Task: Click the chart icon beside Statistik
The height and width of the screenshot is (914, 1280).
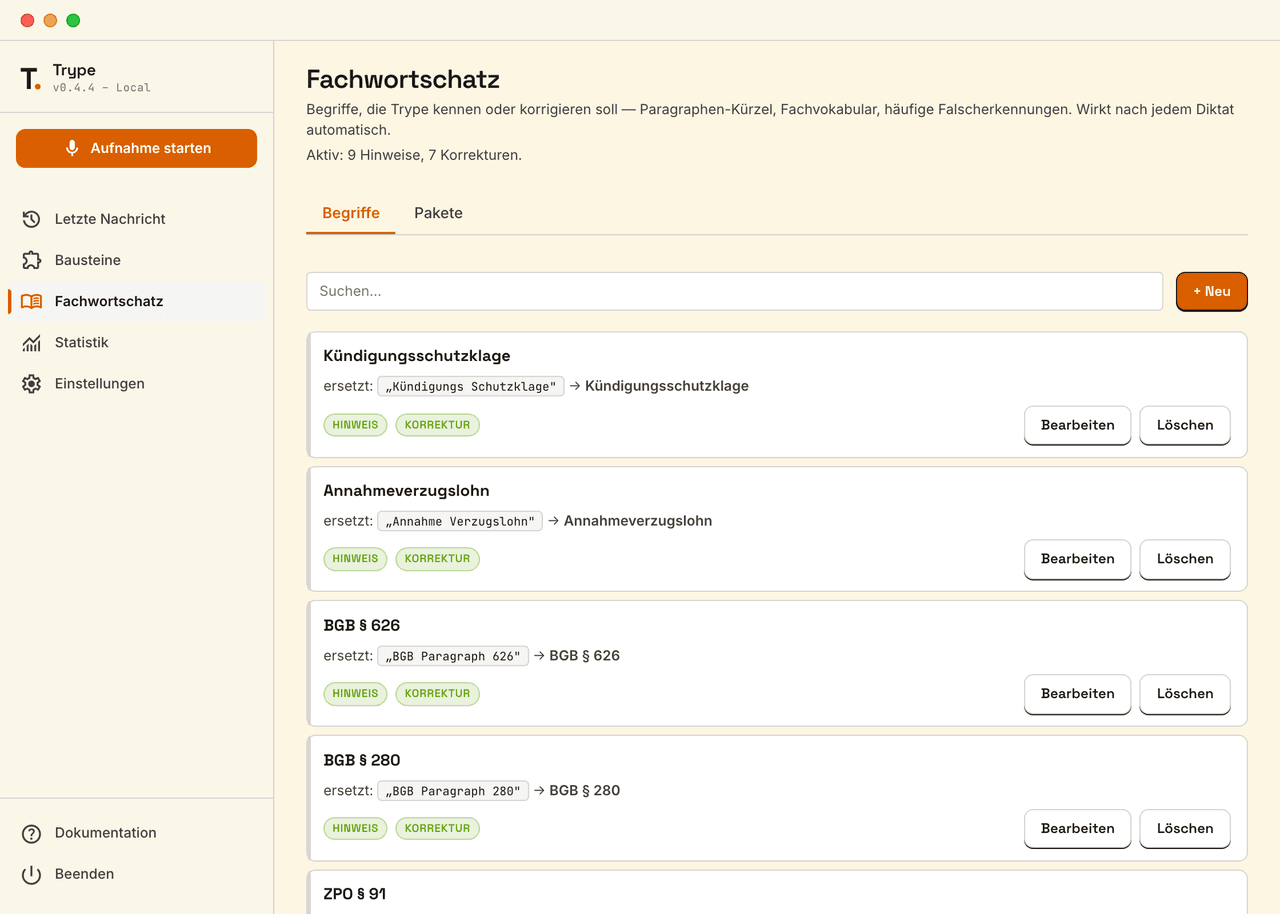Action: pos(31,342)
